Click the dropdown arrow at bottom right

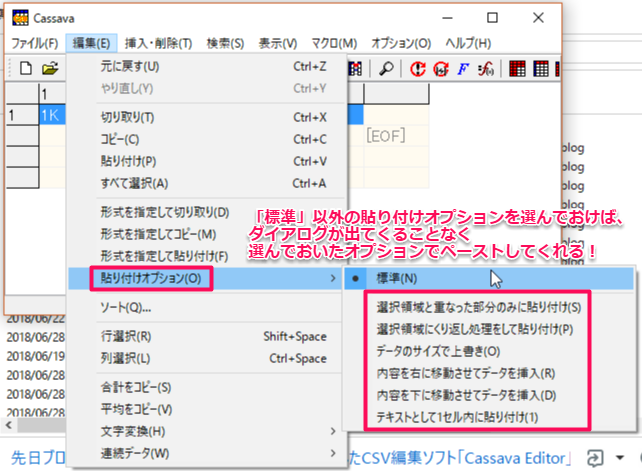point(620,457)
